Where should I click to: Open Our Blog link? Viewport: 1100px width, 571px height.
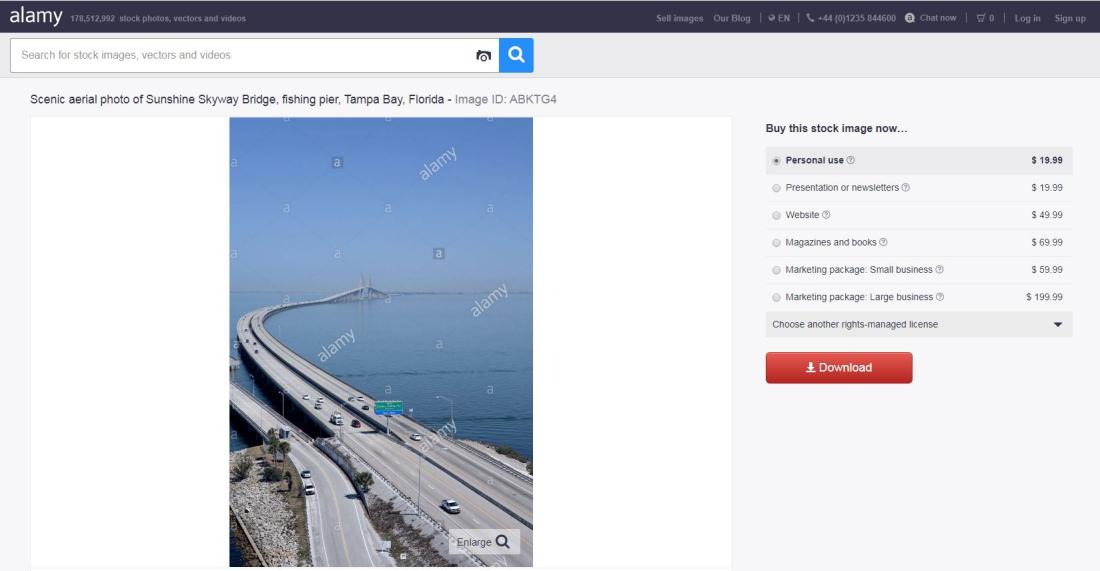click(732, 18)
